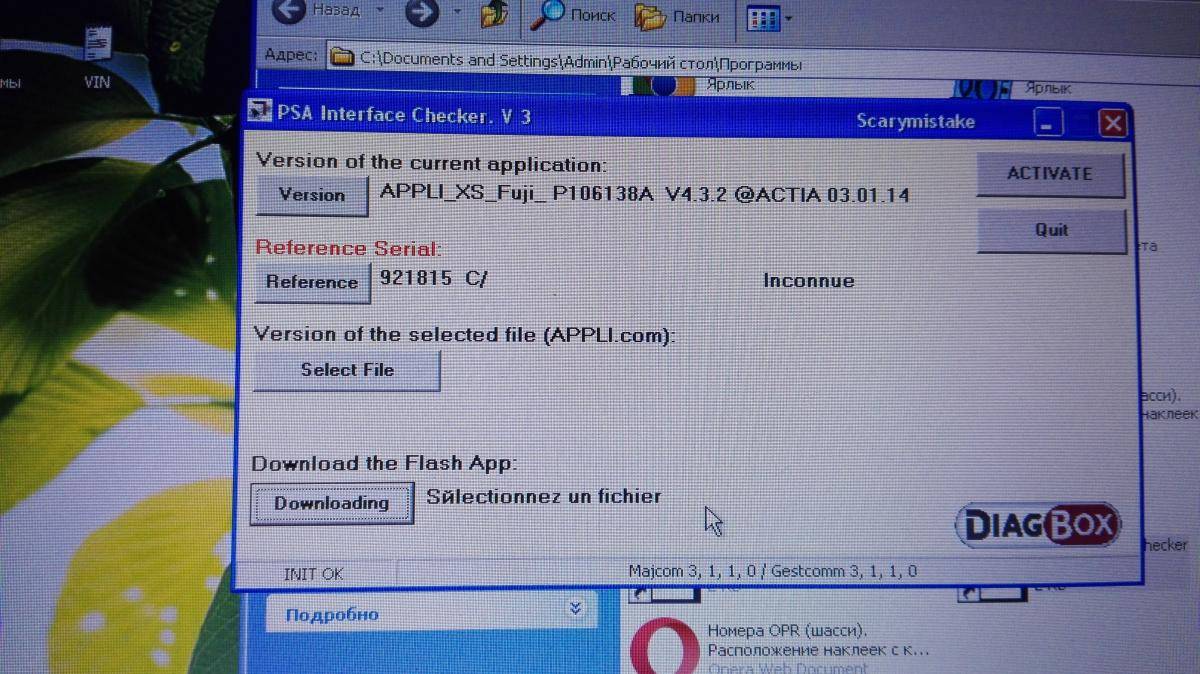Viewport: 1200px width, 674px height.
Task: Click the PSA Interface Checker title icon
Action: (259, 113)
